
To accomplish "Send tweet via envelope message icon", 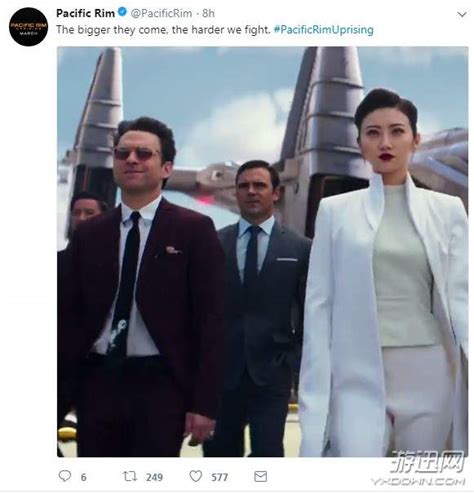I will tap(260, 476).
